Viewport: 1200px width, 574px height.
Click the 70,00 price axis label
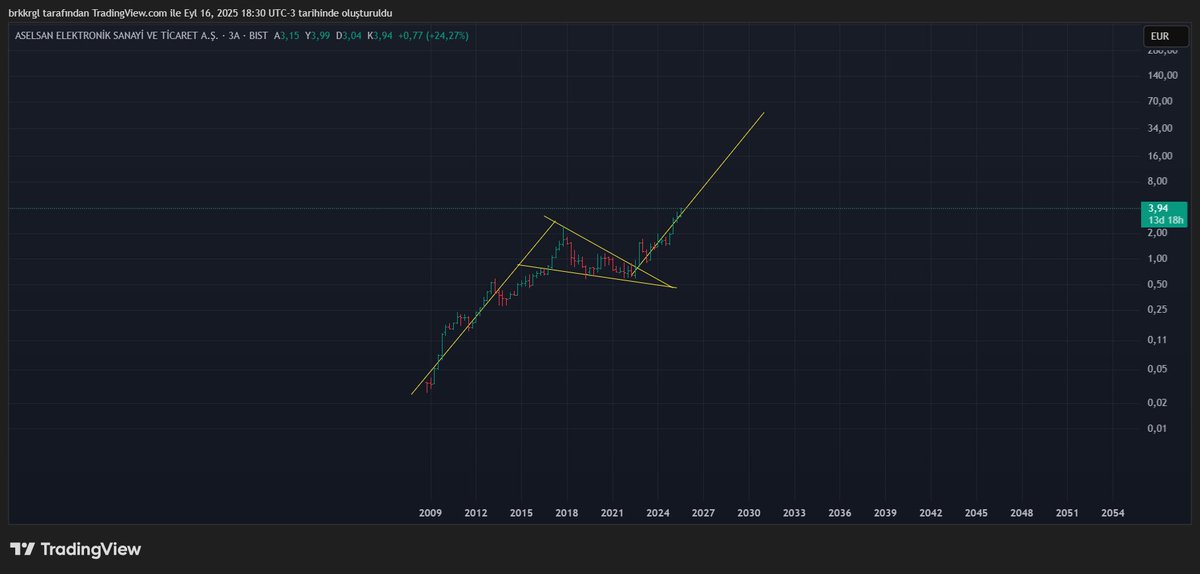1160,101
